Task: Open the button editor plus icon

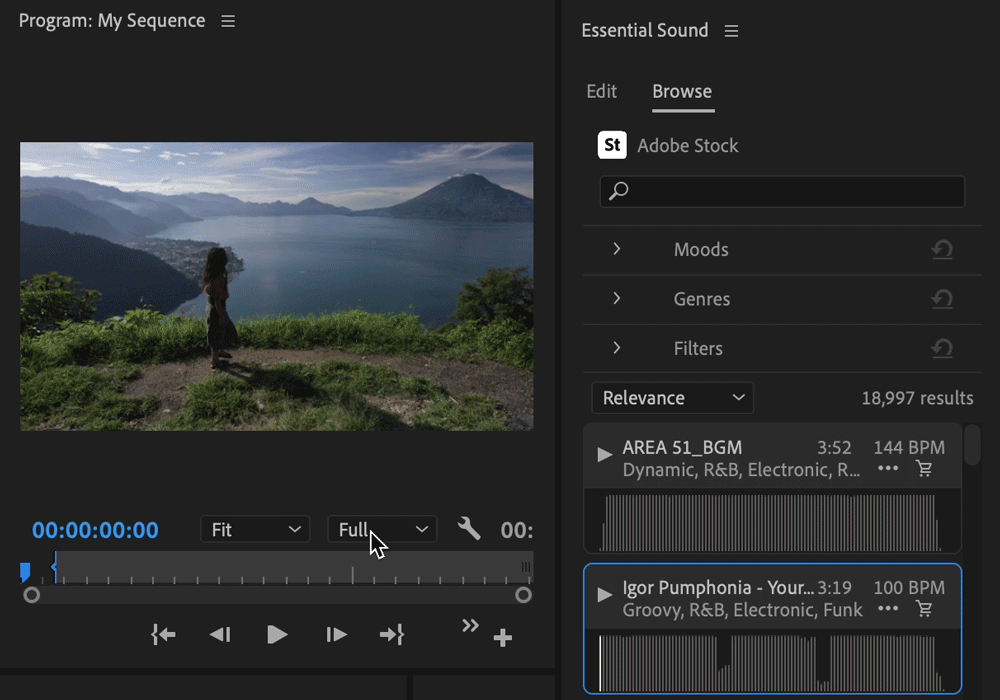Action: click(503, 638)
